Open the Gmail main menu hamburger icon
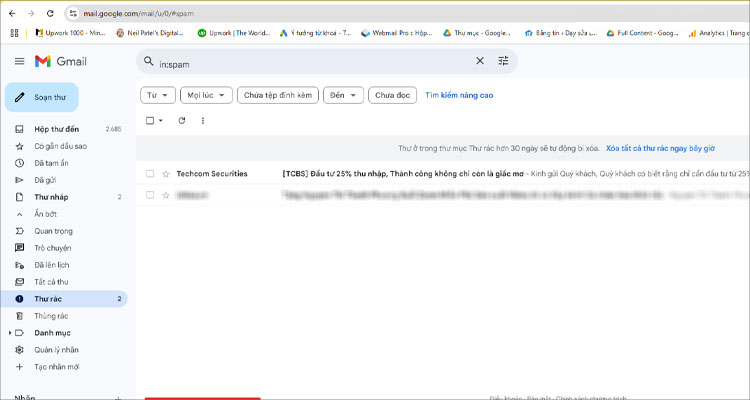 tap(19, 61)
